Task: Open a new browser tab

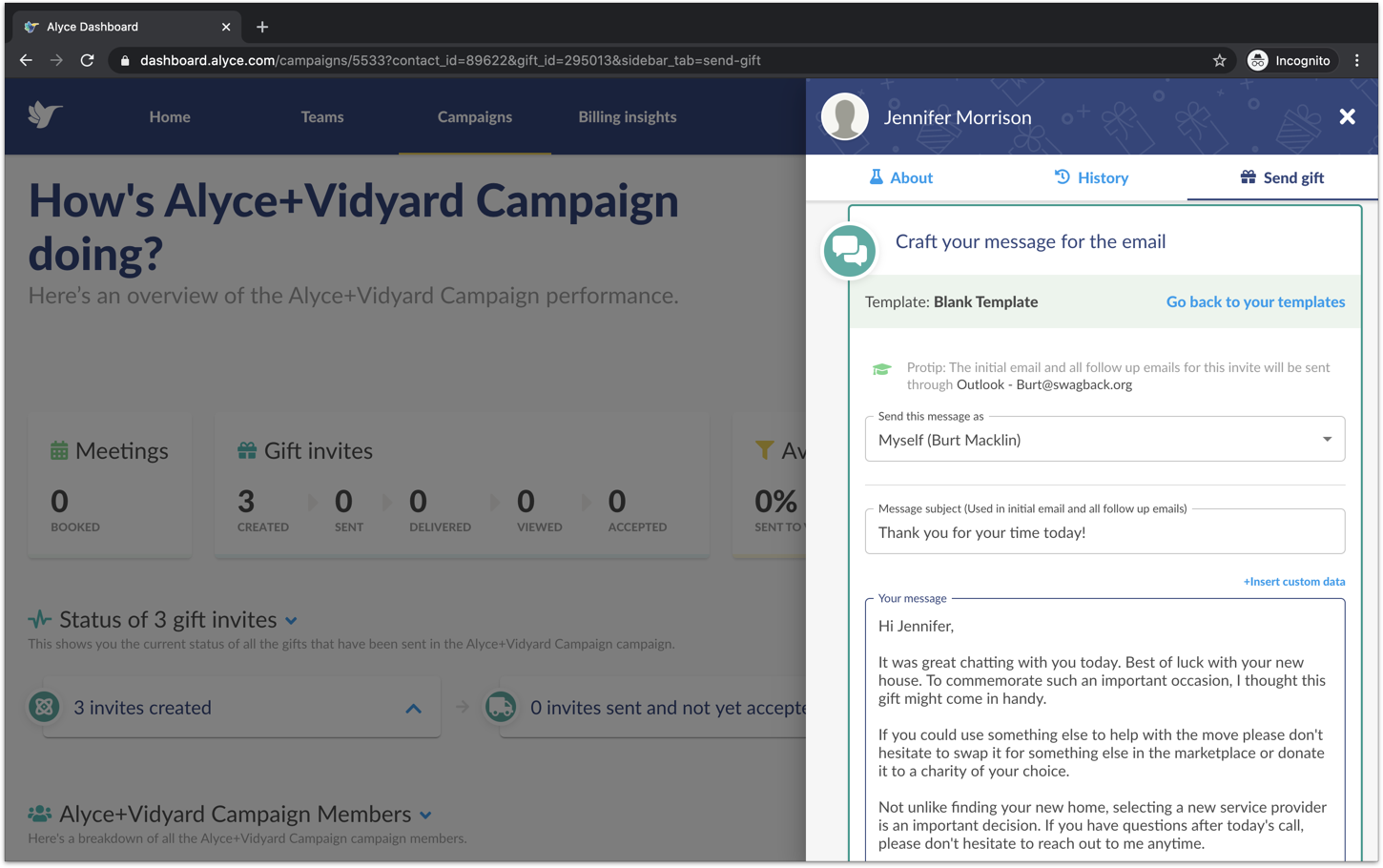Action: tap(262, 27)
